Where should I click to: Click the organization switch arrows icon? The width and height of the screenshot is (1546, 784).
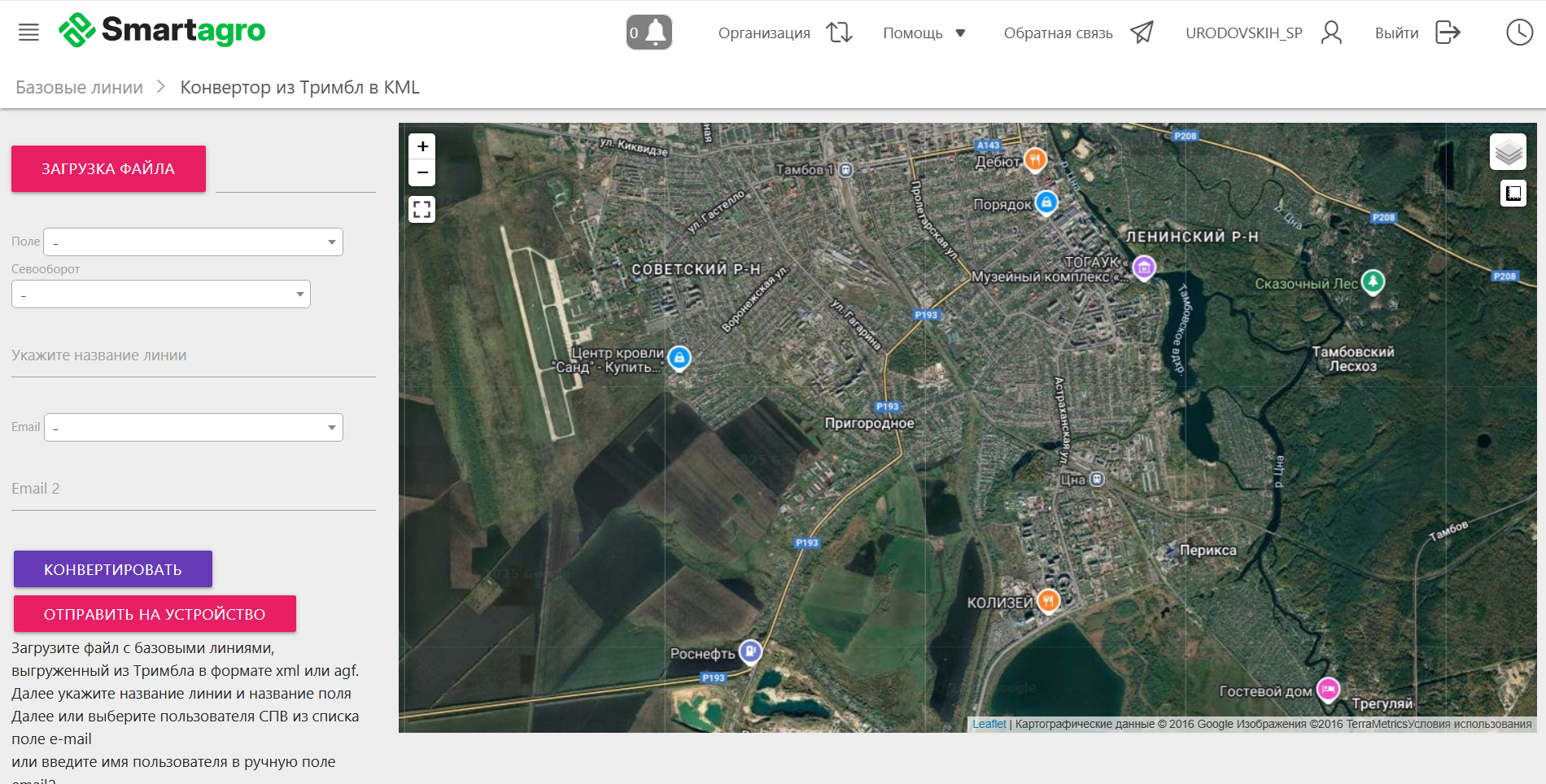(839, 33)
